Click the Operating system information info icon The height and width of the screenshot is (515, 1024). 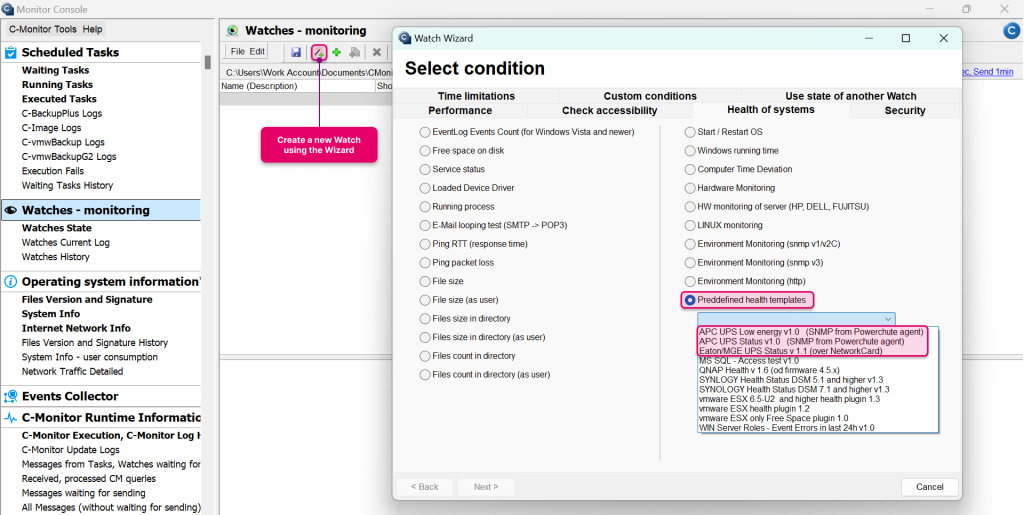click(x=11, y=282)
